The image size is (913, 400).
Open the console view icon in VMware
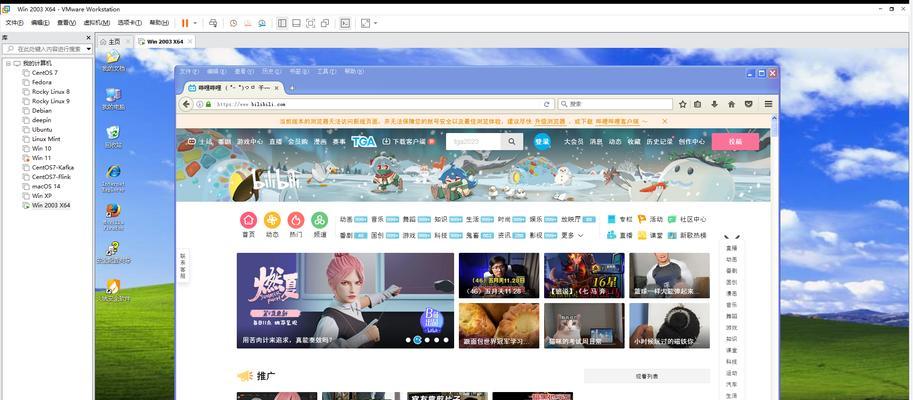coord(345,23)
